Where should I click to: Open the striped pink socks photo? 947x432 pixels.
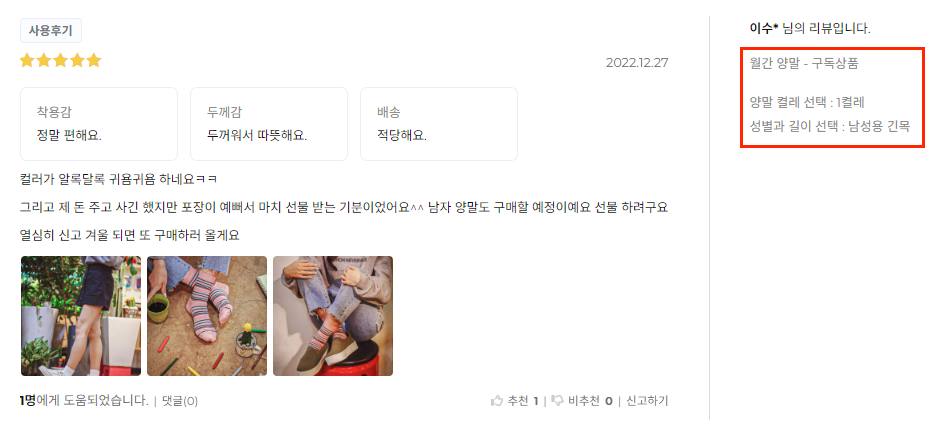point(207,316)
